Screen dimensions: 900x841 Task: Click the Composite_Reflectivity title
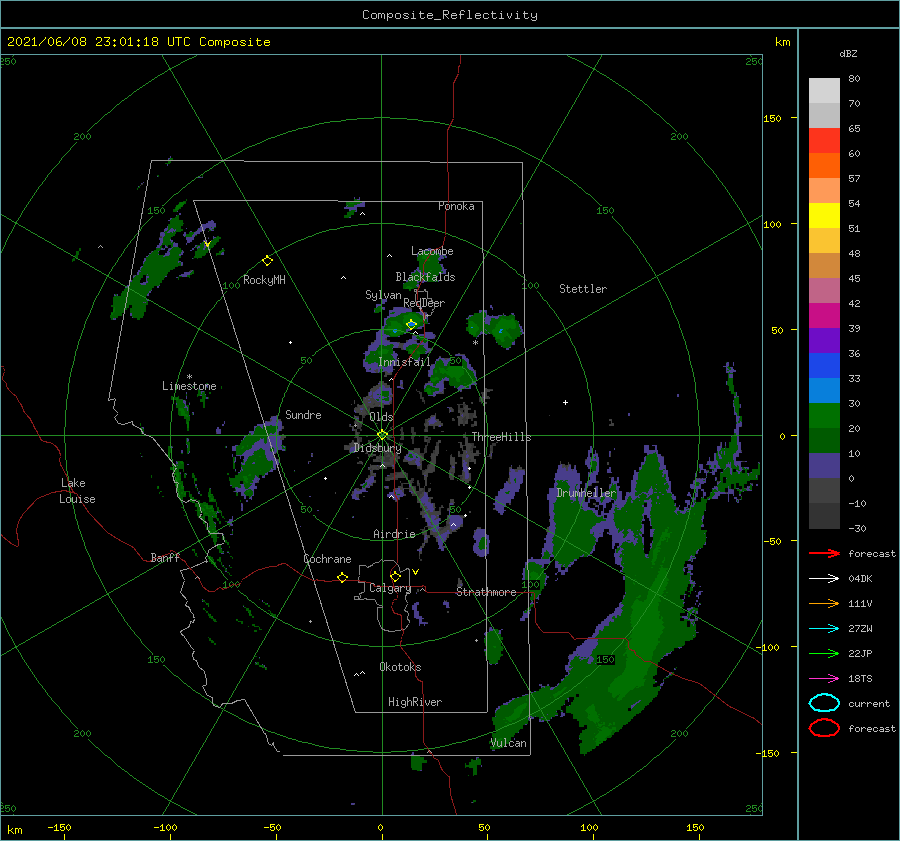(449, 15)
